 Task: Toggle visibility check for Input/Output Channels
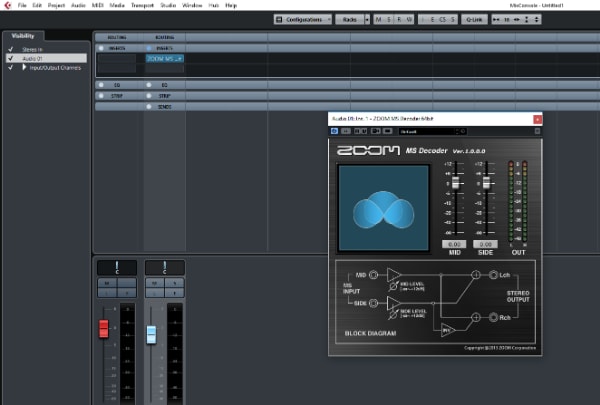[10, 67]
